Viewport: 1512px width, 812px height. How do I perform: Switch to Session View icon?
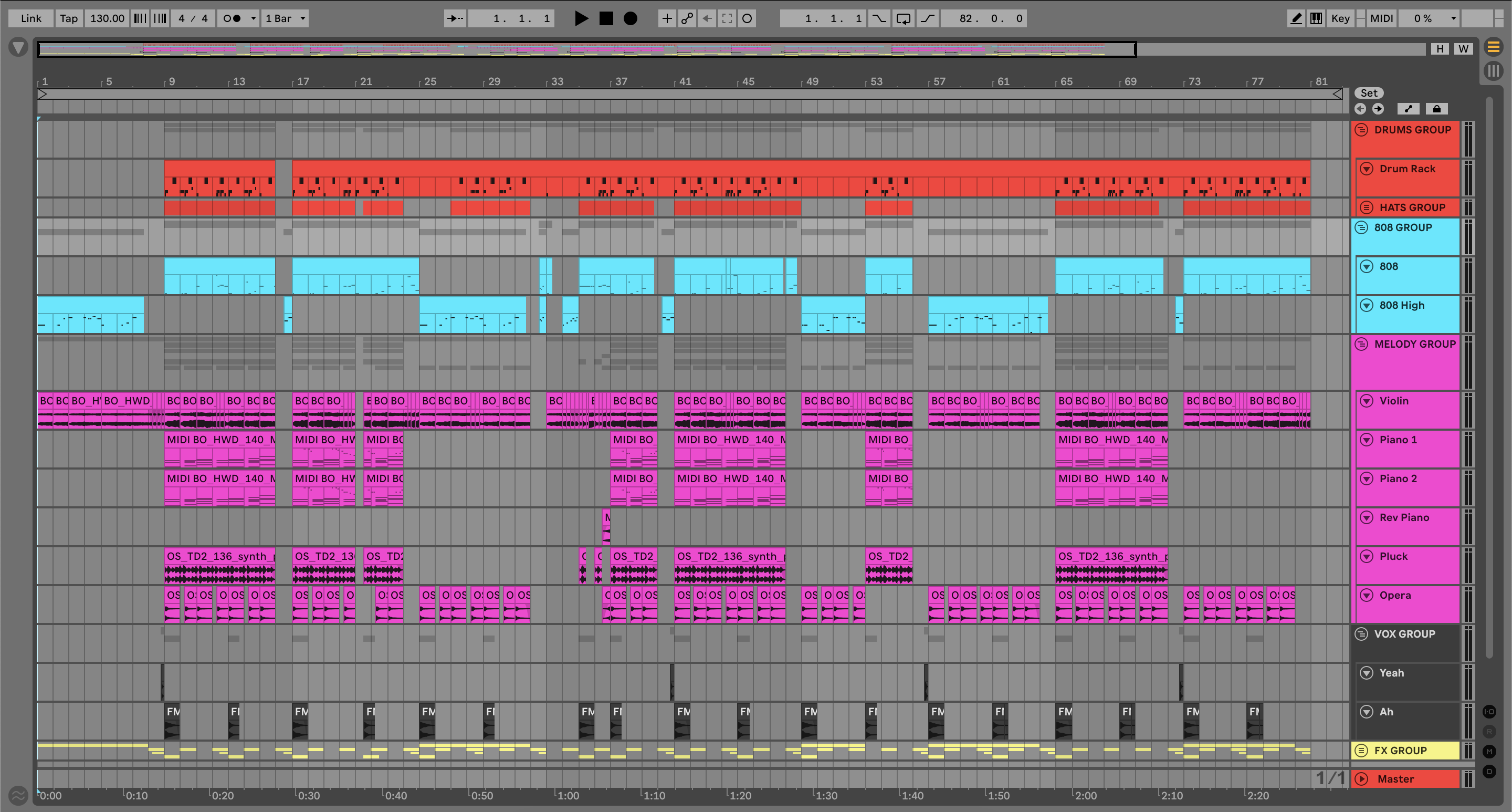[1493, 71]
